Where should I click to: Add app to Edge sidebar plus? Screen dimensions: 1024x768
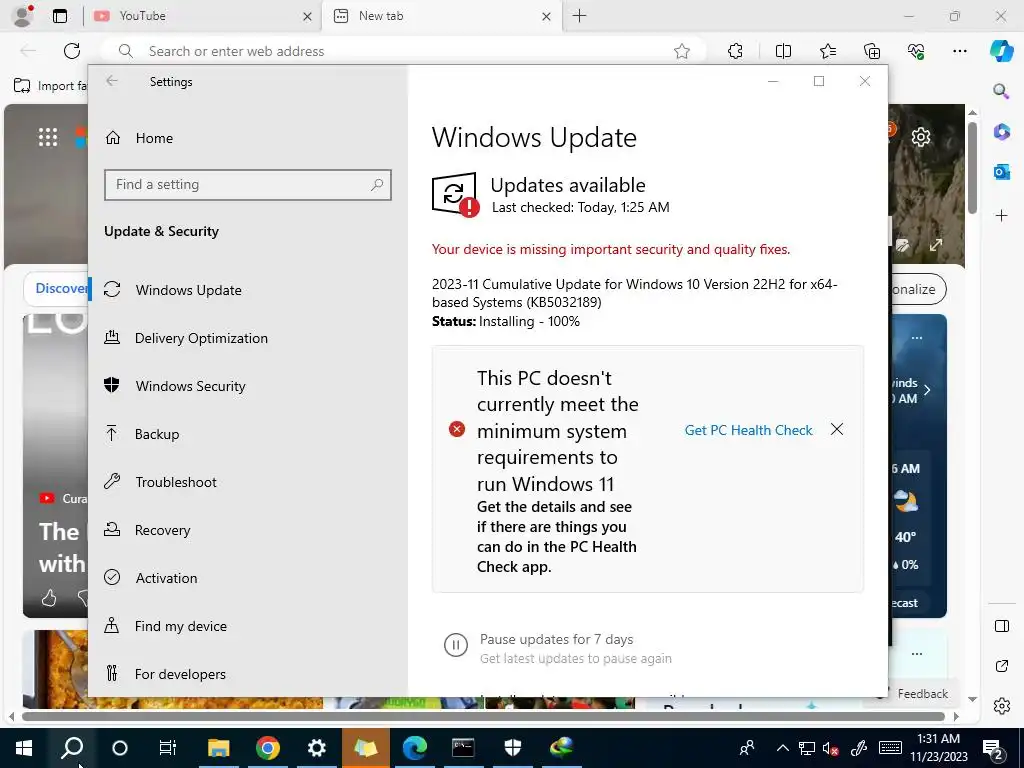pos(1001,216)
